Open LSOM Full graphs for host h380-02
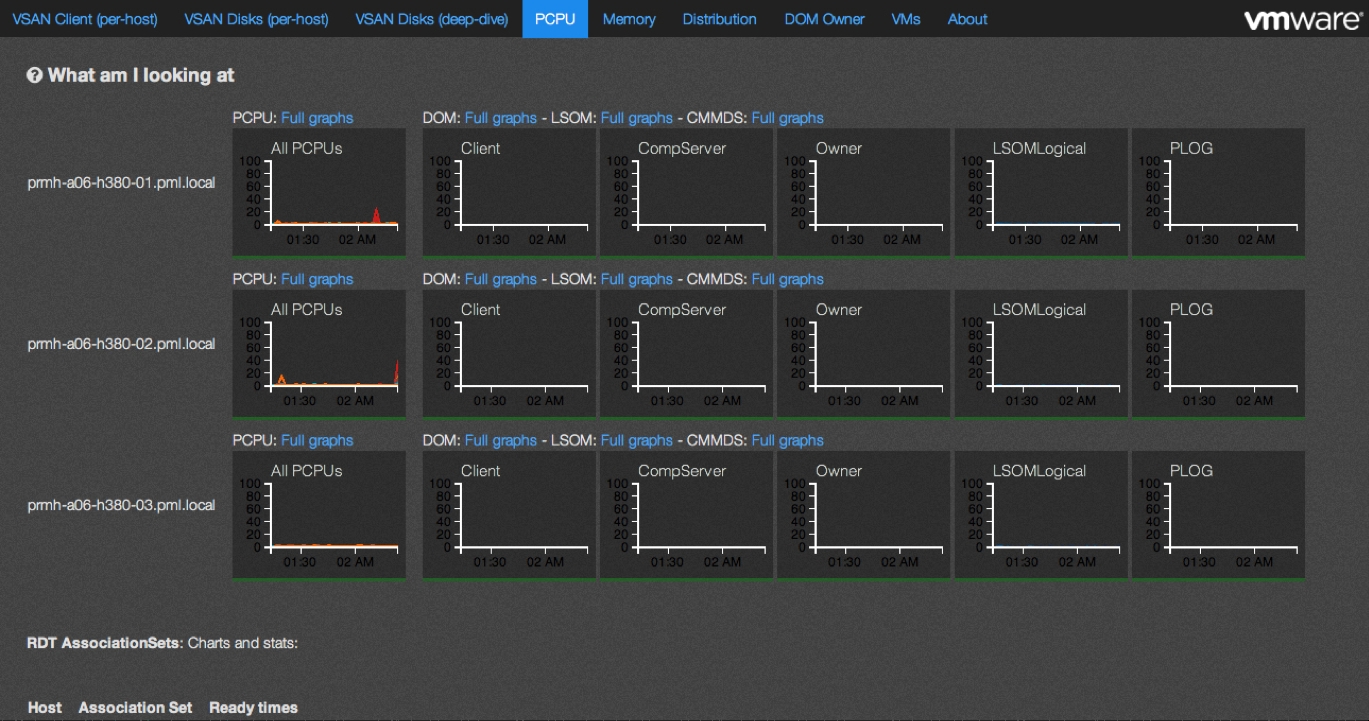Viewport: 1369px width, 721px height. 636,279
